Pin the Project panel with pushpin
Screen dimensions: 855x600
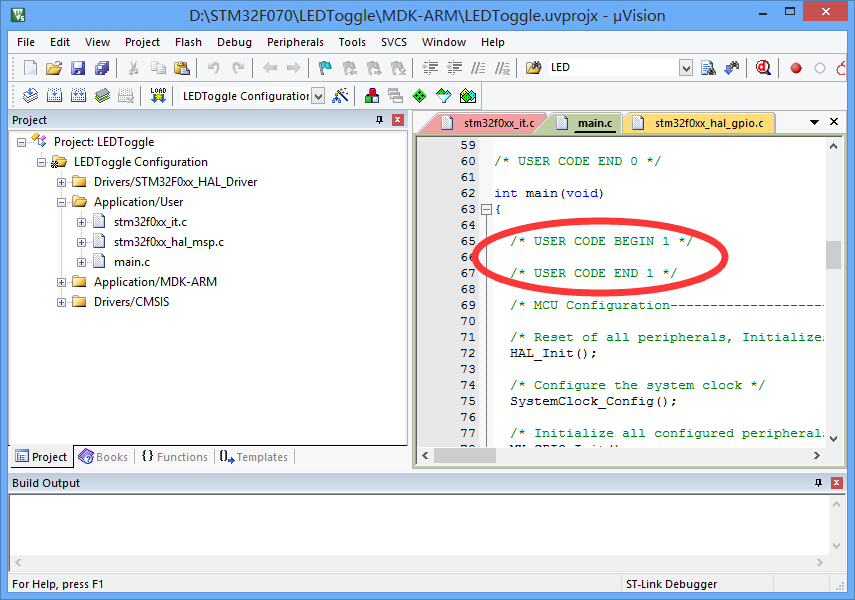click(x=380, y=120)
